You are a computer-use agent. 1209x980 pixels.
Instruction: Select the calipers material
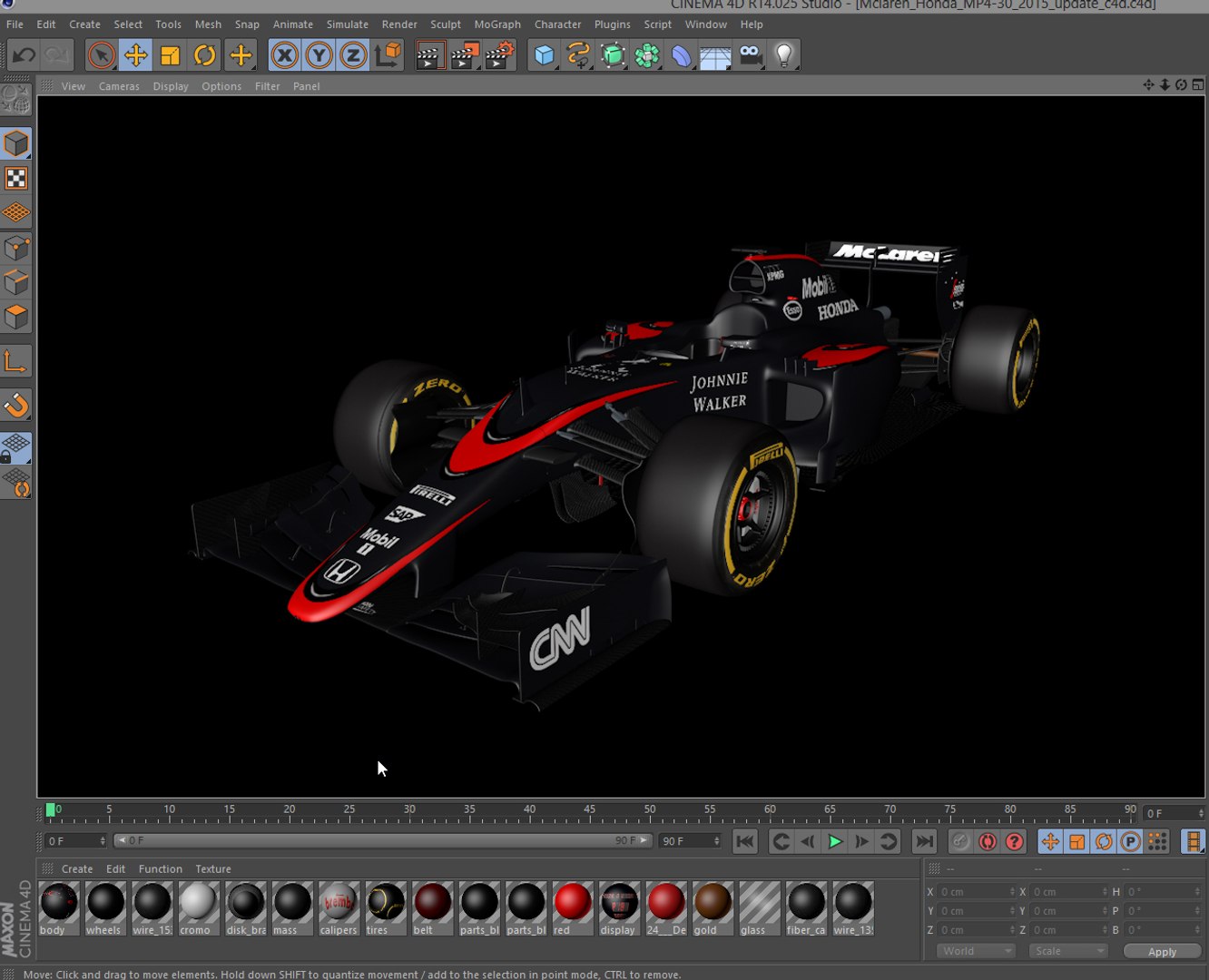(339, 907)
